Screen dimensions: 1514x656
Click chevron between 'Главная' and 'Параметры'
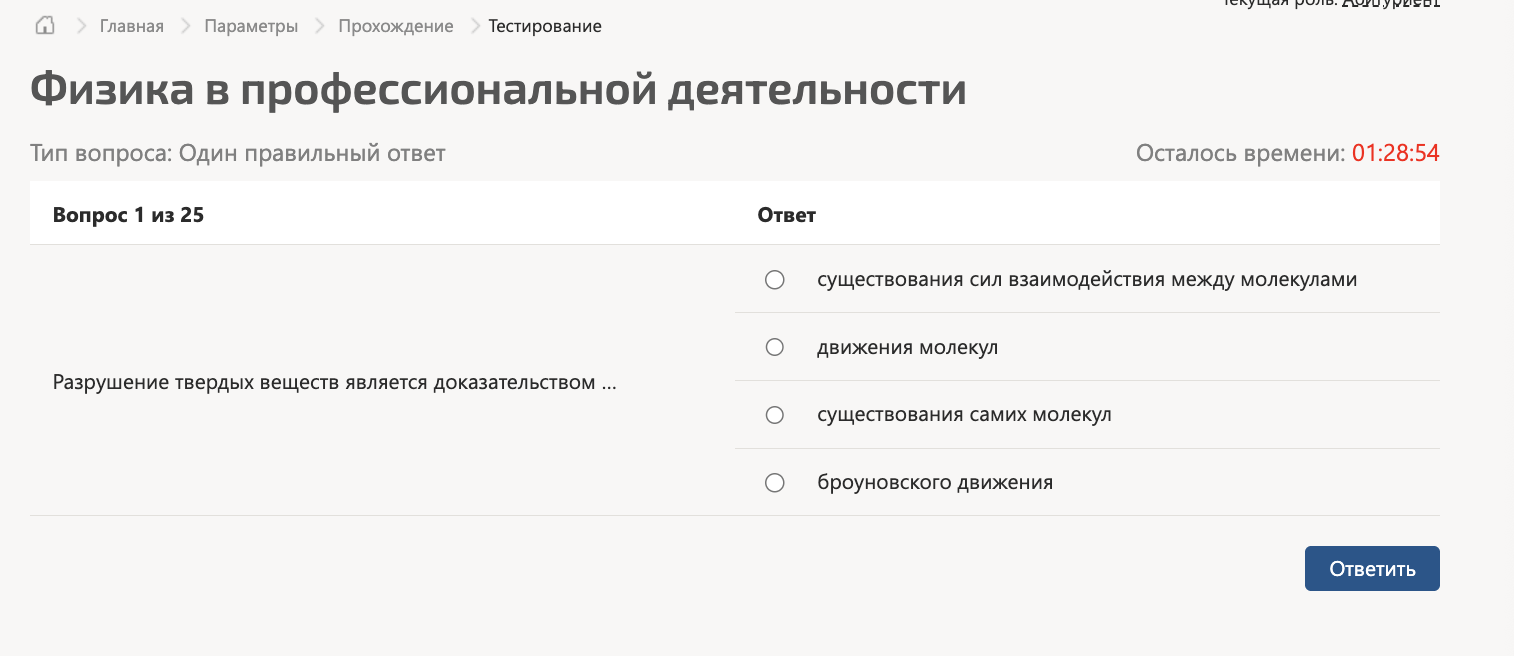[185, 26]
